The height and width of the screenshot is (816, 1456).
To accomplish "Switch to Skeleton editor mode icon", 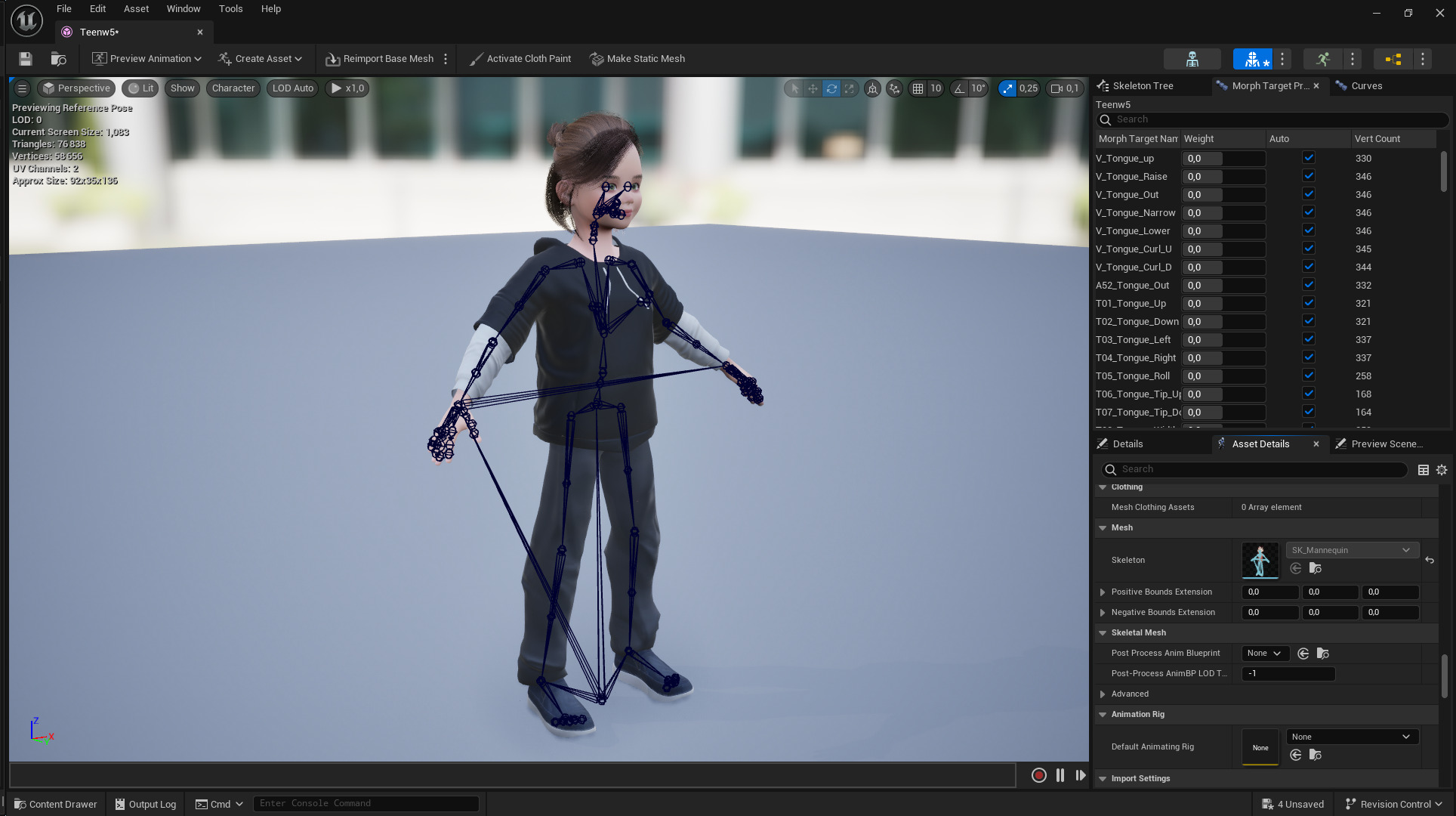I will [x=1192, y=59].
